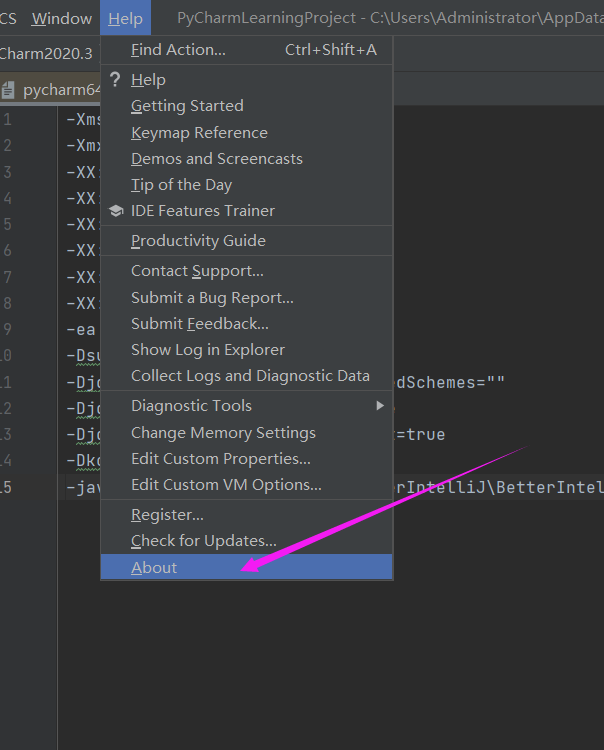Switch to the pycharm64 editor tab
The height and width of the screenshot is (750, 604).
pyautogui.click(x=50, y=90)
